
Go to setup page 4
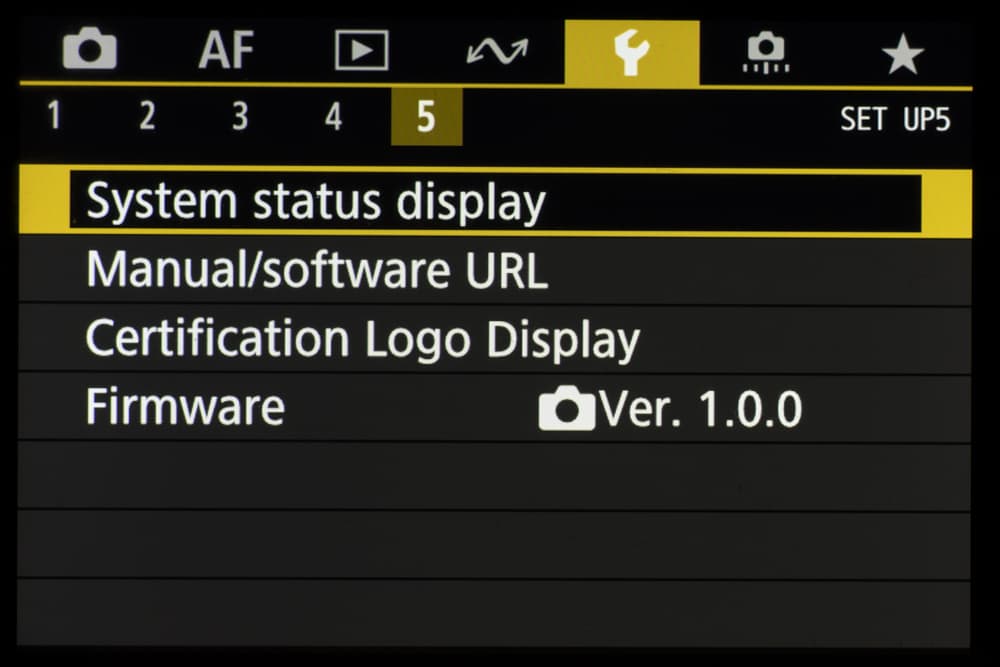333,116
